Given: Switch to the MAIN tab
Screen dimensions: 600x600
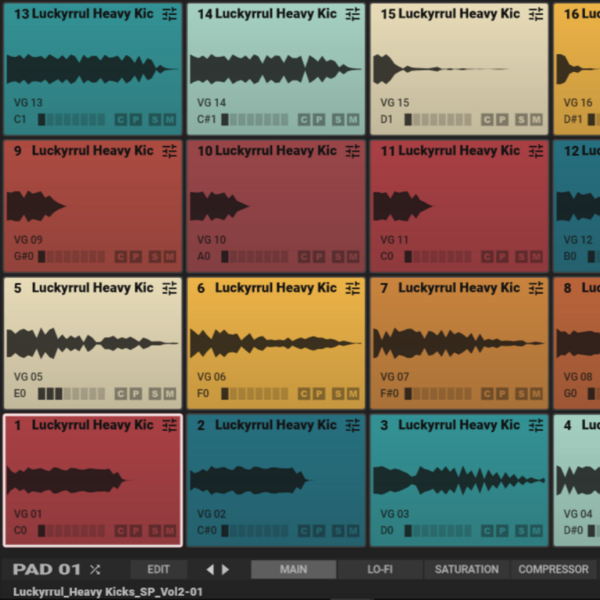Looking at the screenshot, I should click(293, 569).
